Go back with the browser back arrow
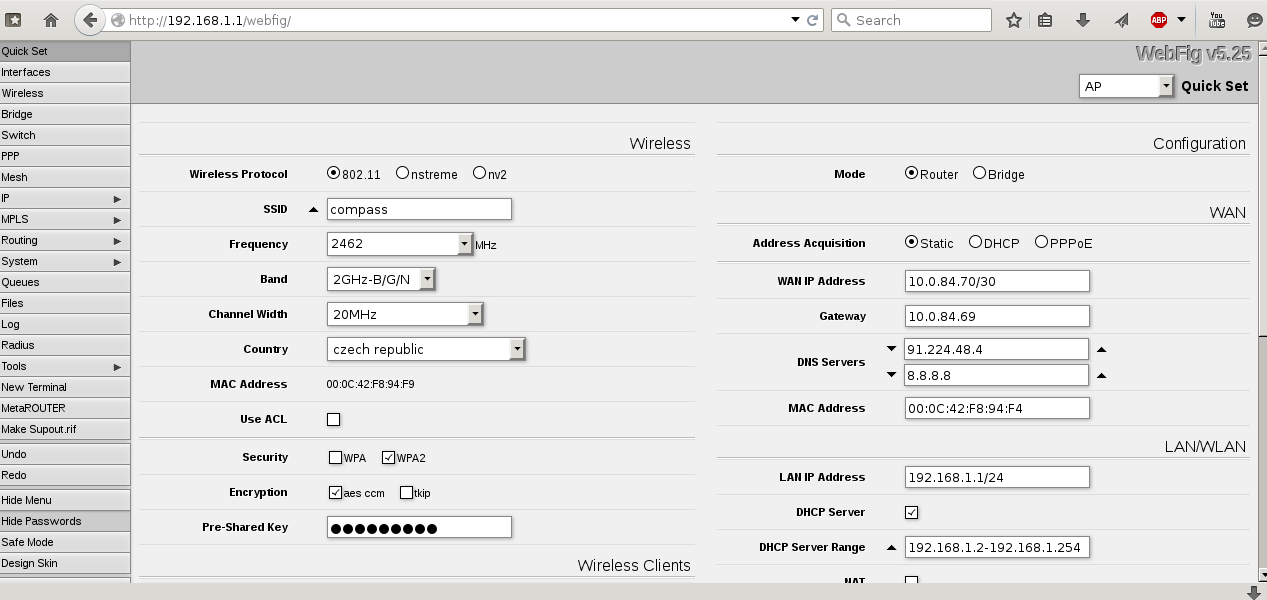The image size is (1267, 600). 90,20
